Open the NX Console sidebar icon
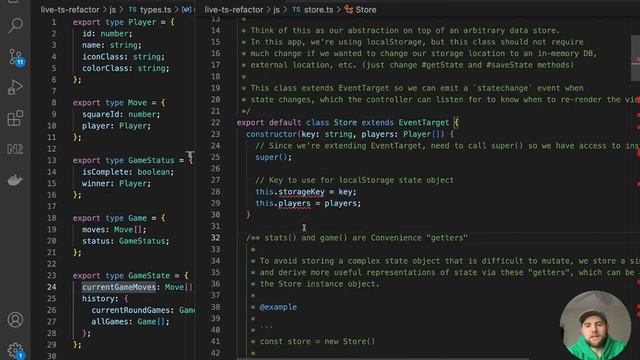 [x=15, y=149]
